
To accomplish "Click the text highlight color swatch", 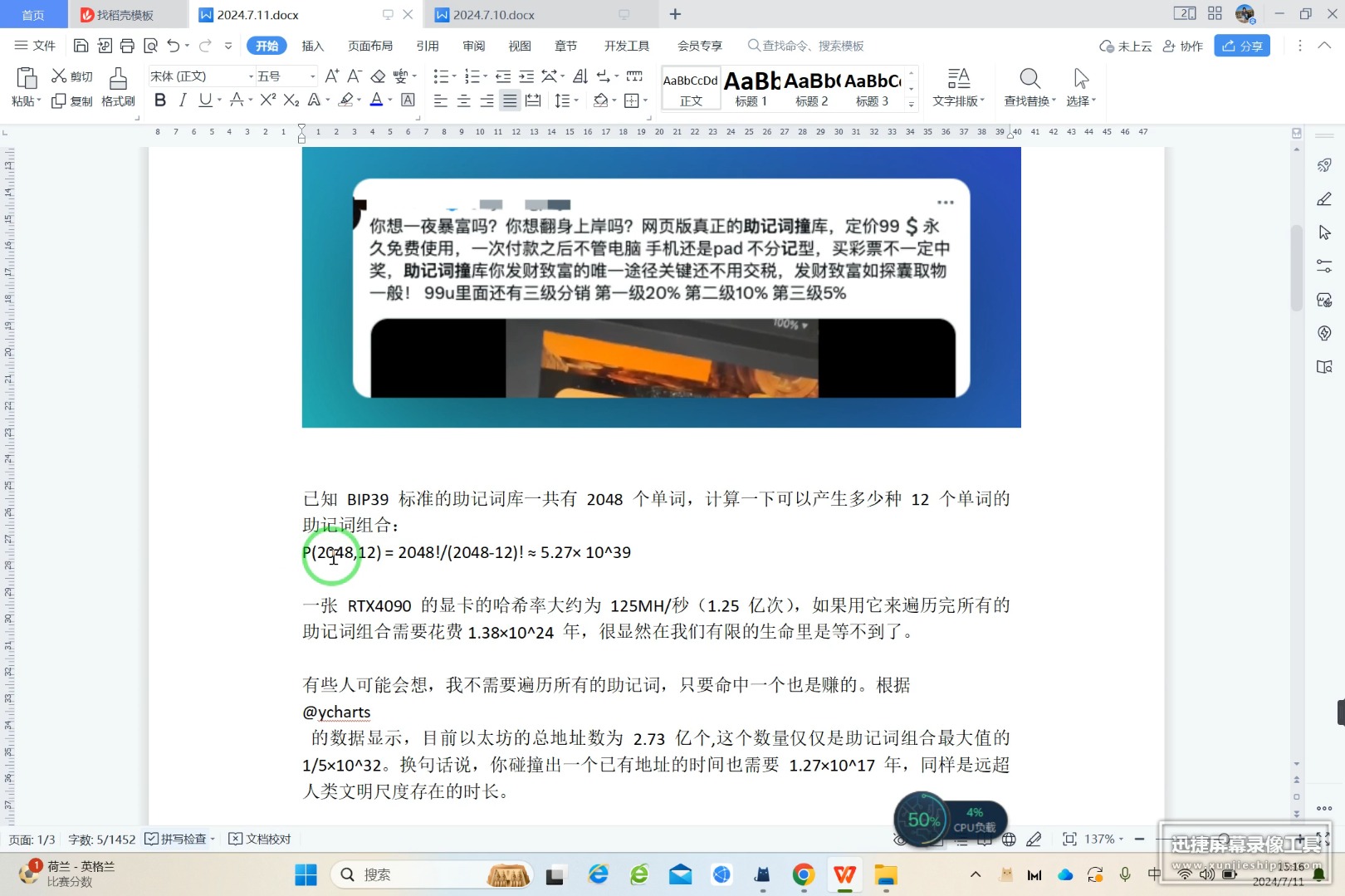I will [346, 100].
